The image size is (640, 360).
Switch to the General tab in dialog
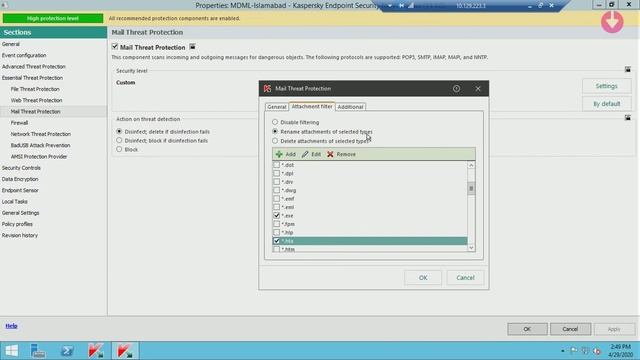276,107
